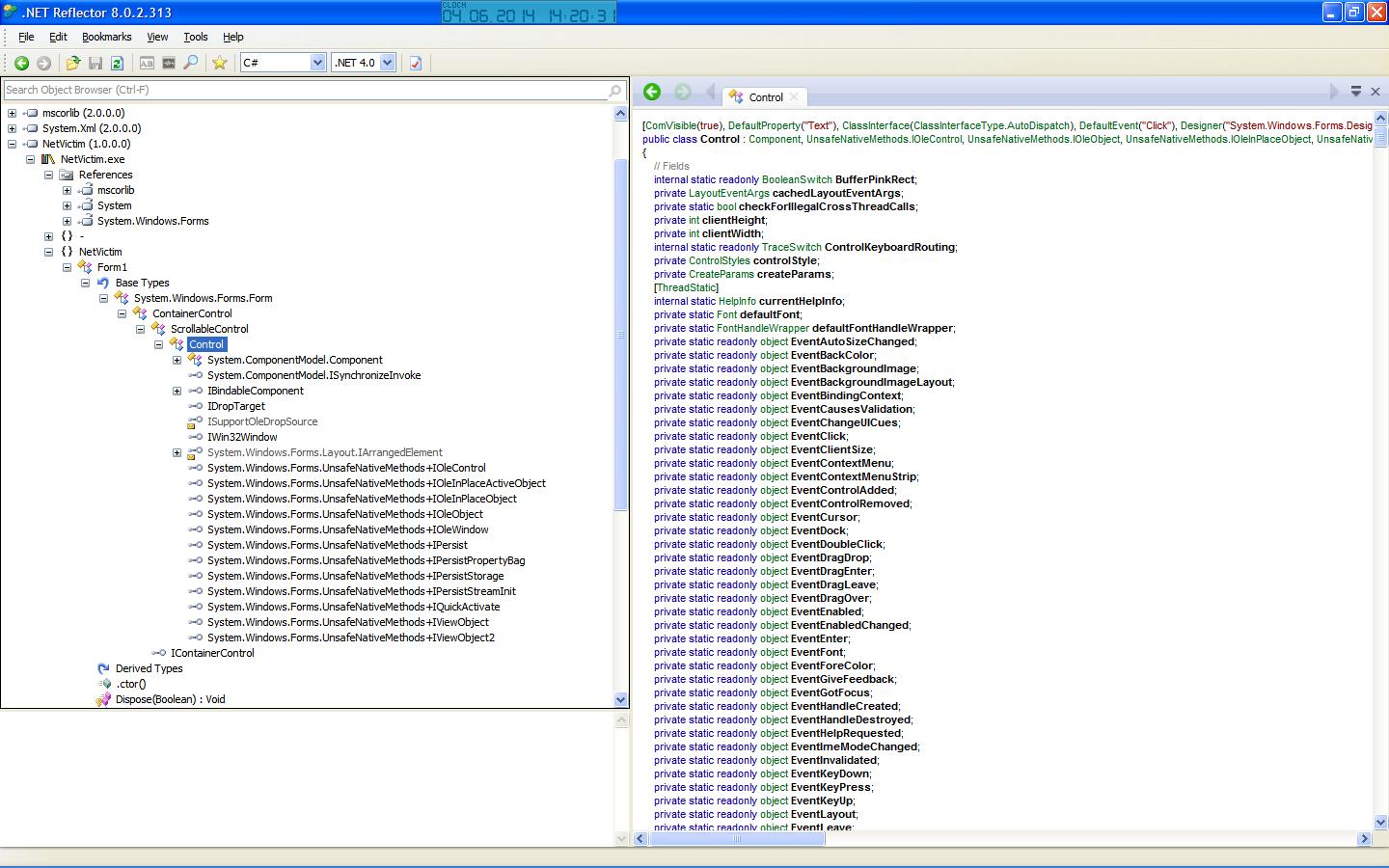The width and height of the screenshot is (1389, 868).
Task: Go back using code pane green arrow
Action: [x=652, y=92]
